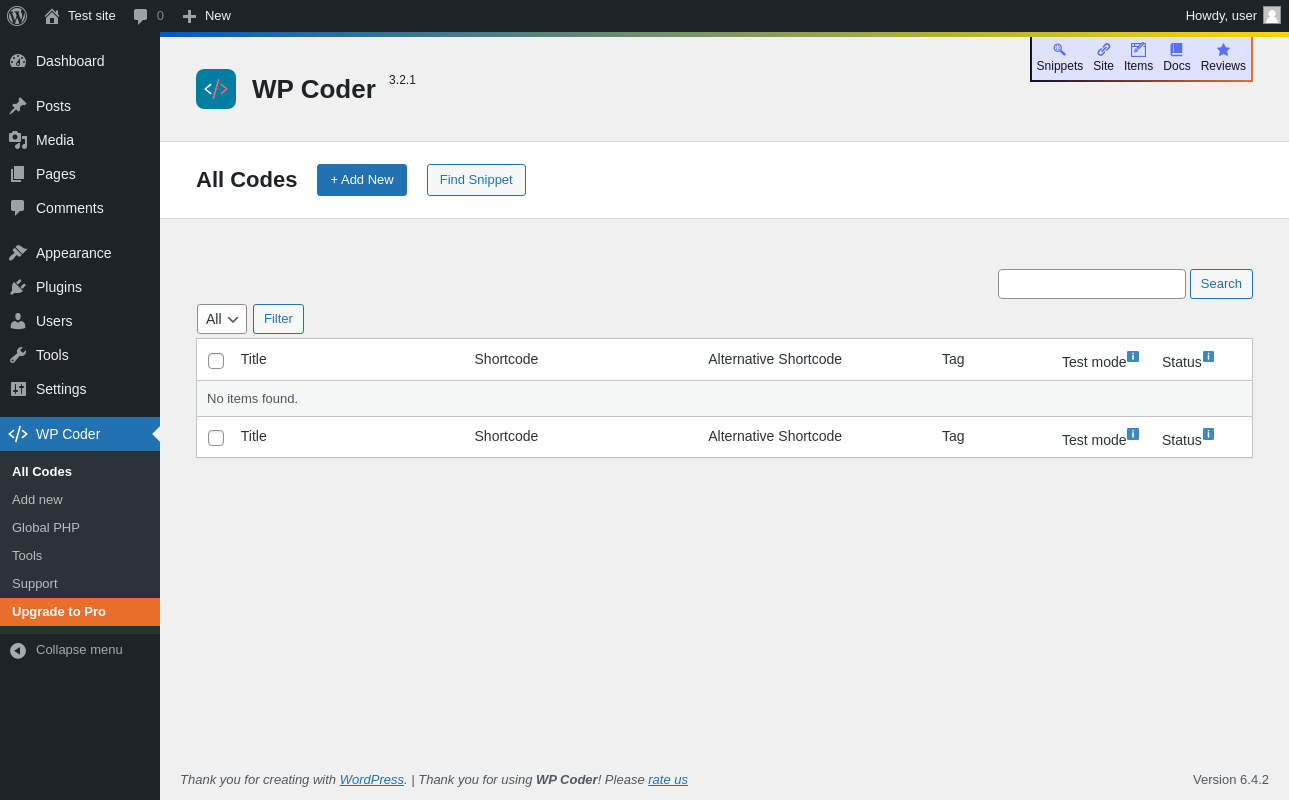Click the Pages icon in sidebar

(x=18, y=174)
